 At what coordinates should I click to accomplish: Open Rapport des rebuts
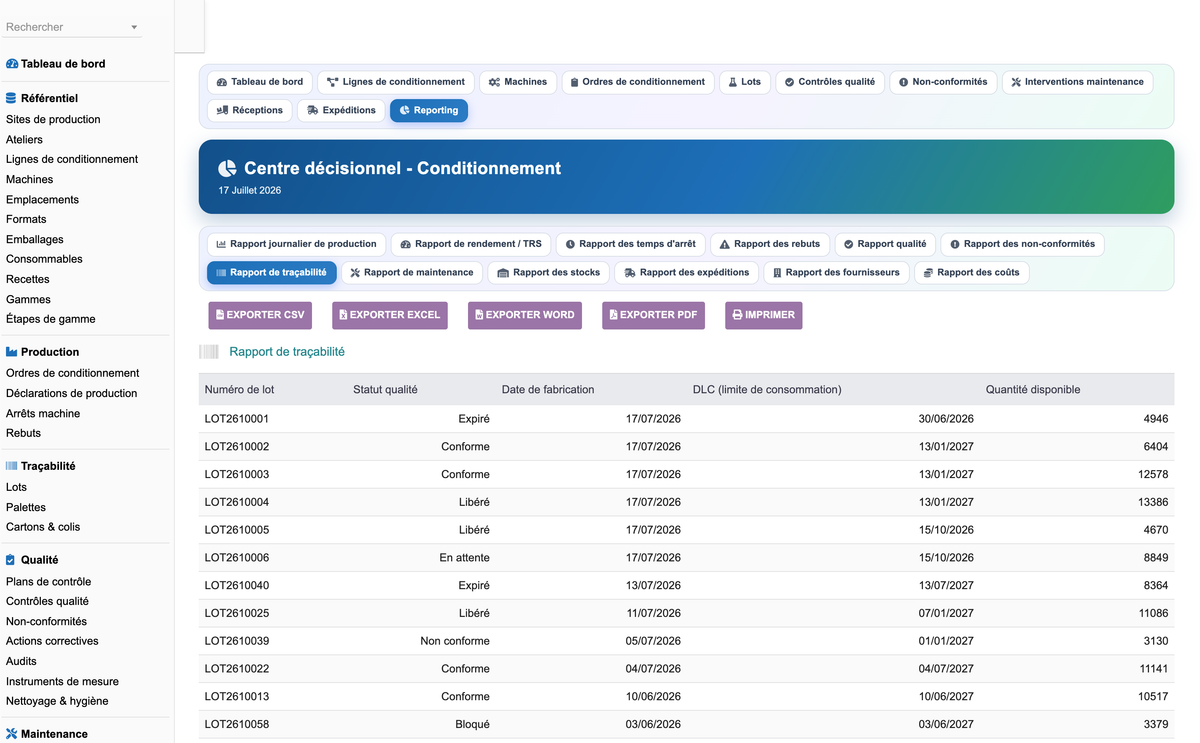pos(770,244)
